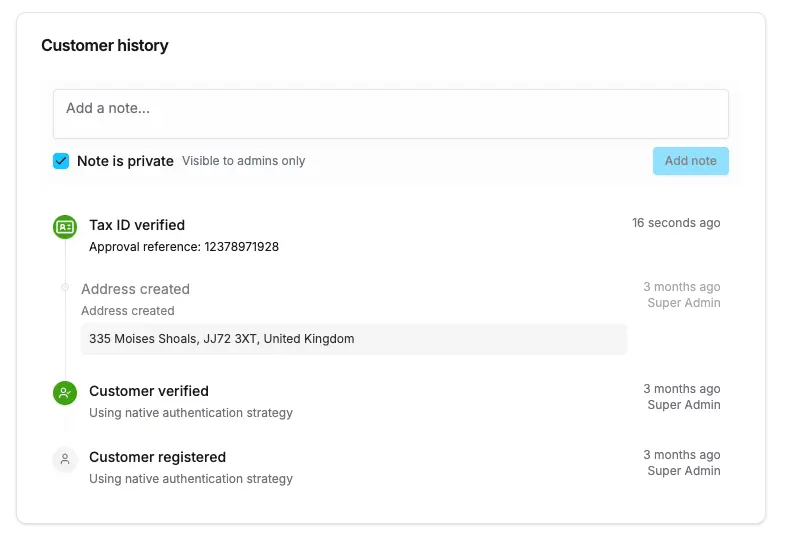The height and width of the screenshot is (534, 786).
Task: Click the Add note button
Action: (x=690, y=161)
